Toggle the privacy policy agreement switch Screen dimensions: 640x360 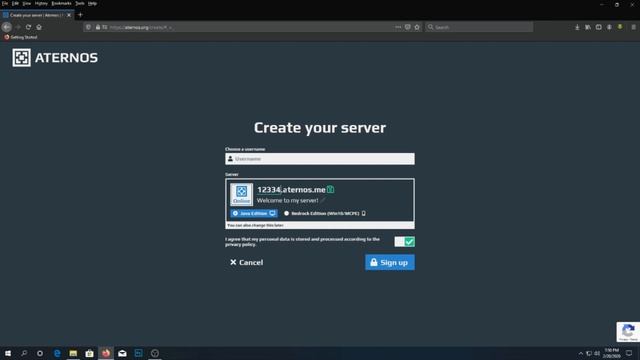[404, 242]
